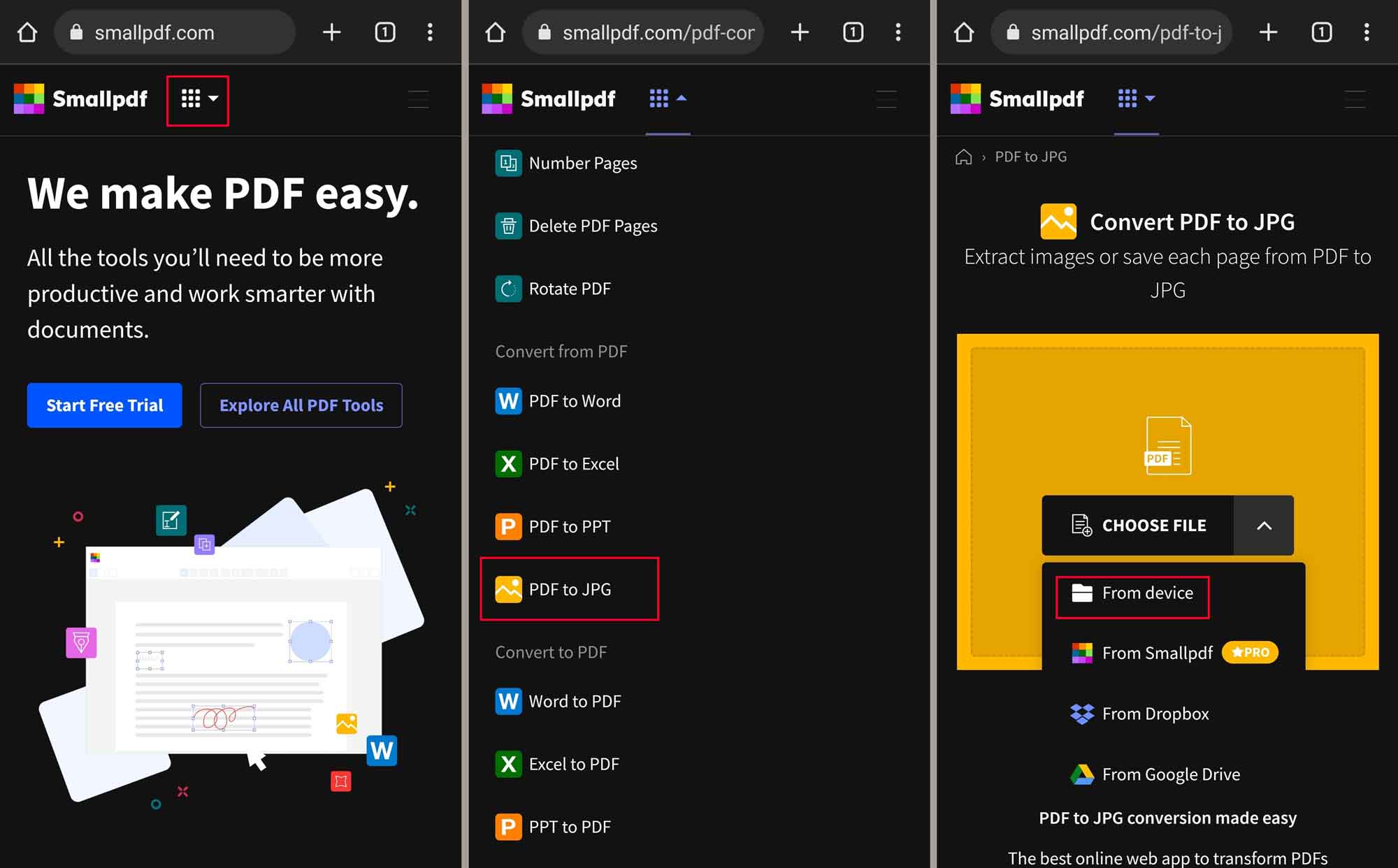Viewport: 1398px width, 868px height.
Task: Open tools grid menu in left panel
Action: coord(199,99)
